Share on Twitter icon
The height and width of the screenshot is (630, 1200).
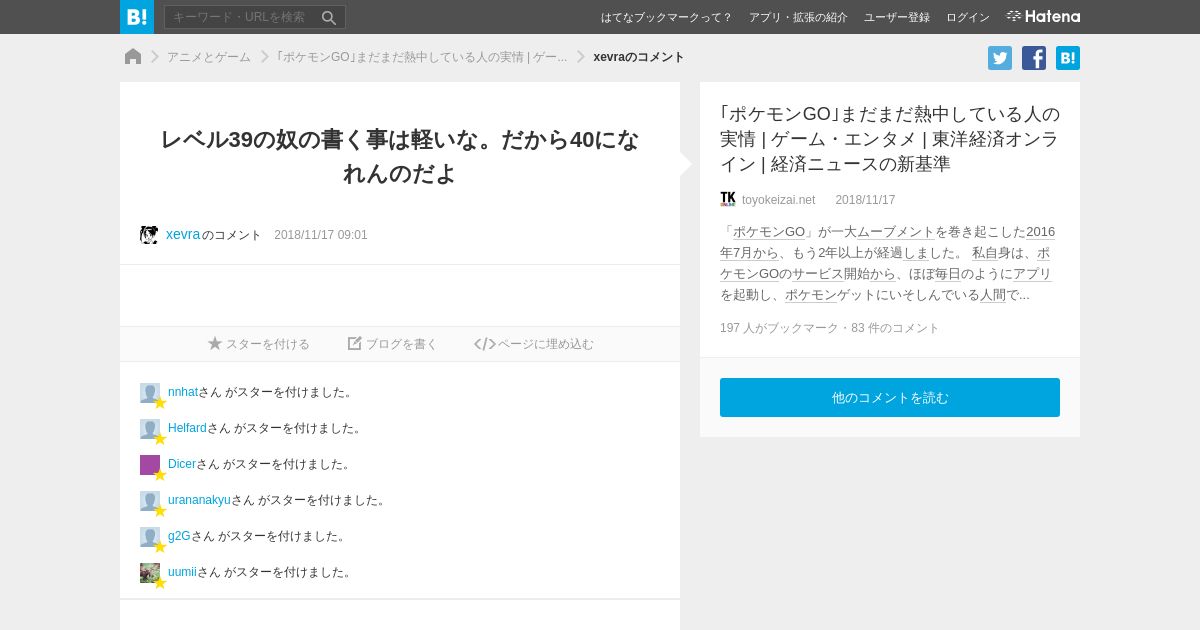(x=1000, y=58)
